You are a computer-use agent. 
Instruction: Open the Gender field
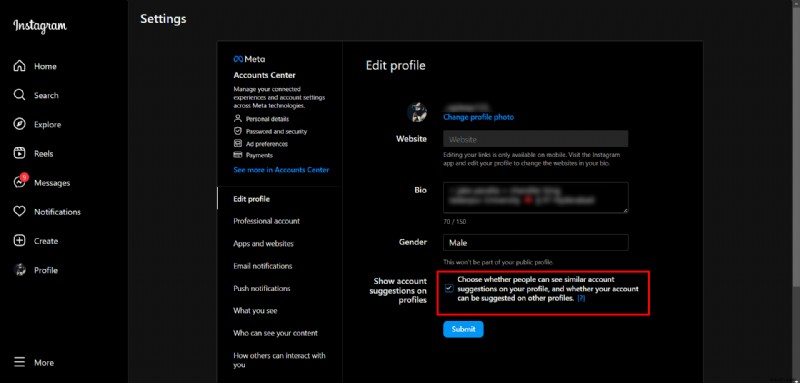(536, 243)
